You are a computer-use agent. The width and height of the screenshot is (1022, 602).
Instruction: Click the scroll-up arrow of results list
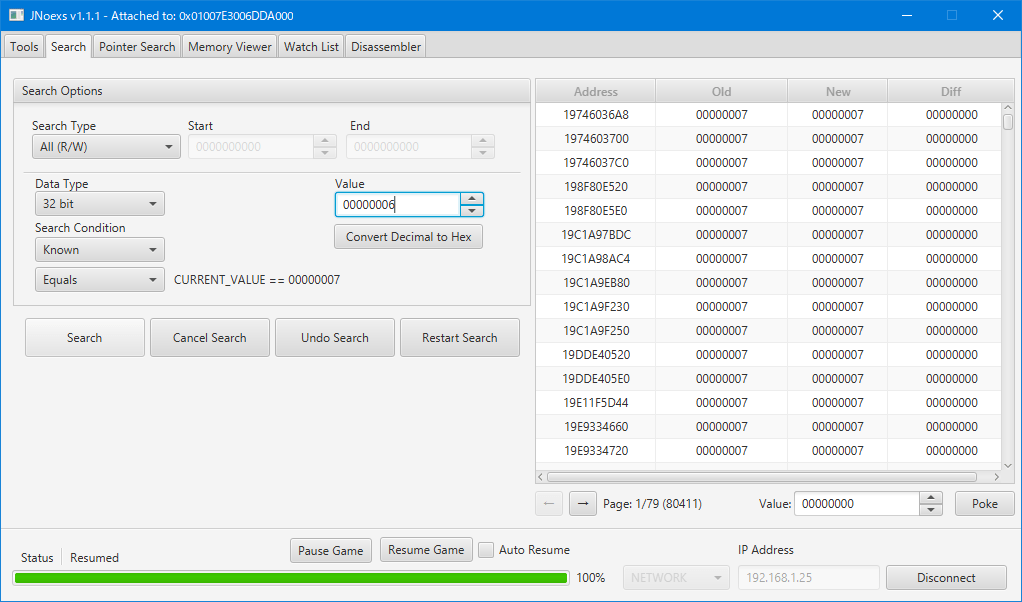point(1008,108)
